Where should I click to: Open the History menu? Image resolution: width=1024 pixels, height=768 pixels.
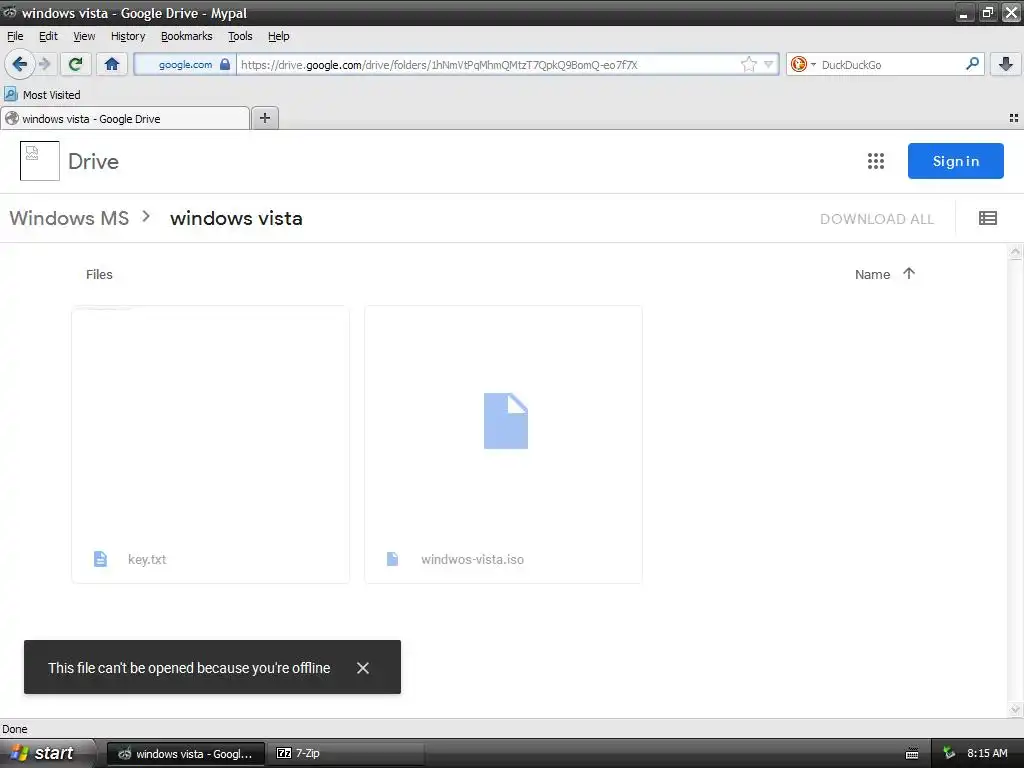(x=127, y=36)
